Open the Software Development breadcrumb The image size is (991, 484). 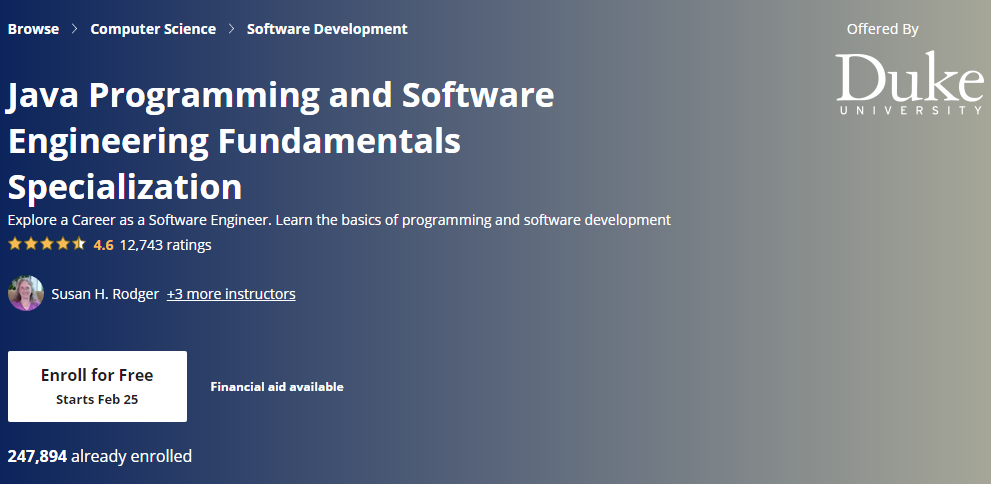[x=327, y=29]
